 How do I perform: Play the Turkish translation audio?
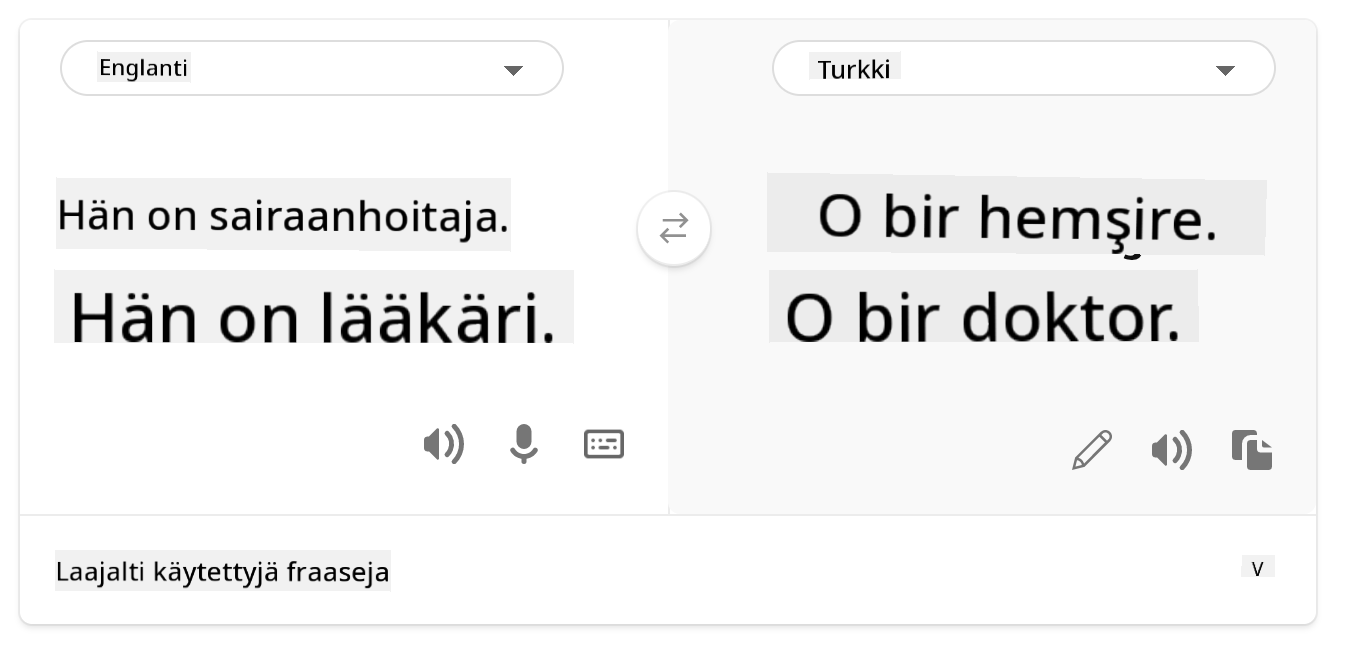click(x=1171, y=451)
